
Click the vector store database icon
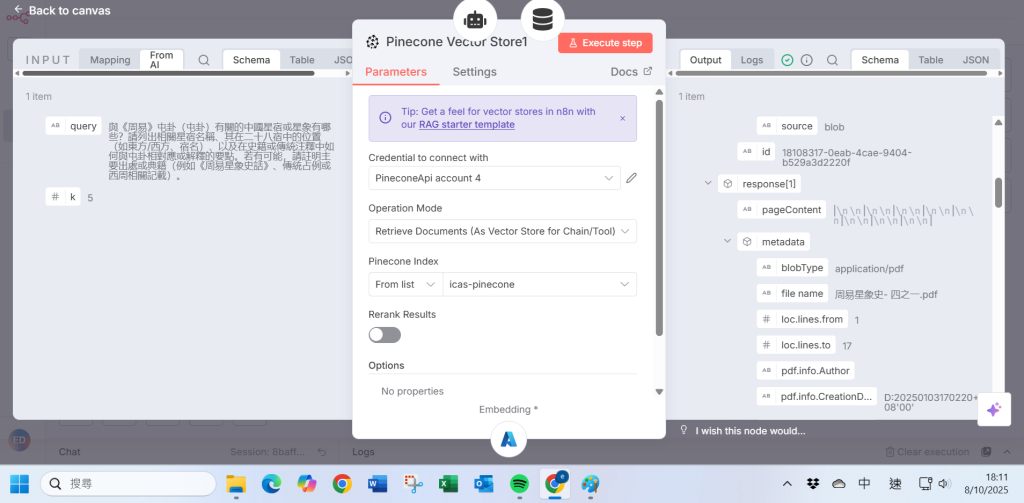543,19
